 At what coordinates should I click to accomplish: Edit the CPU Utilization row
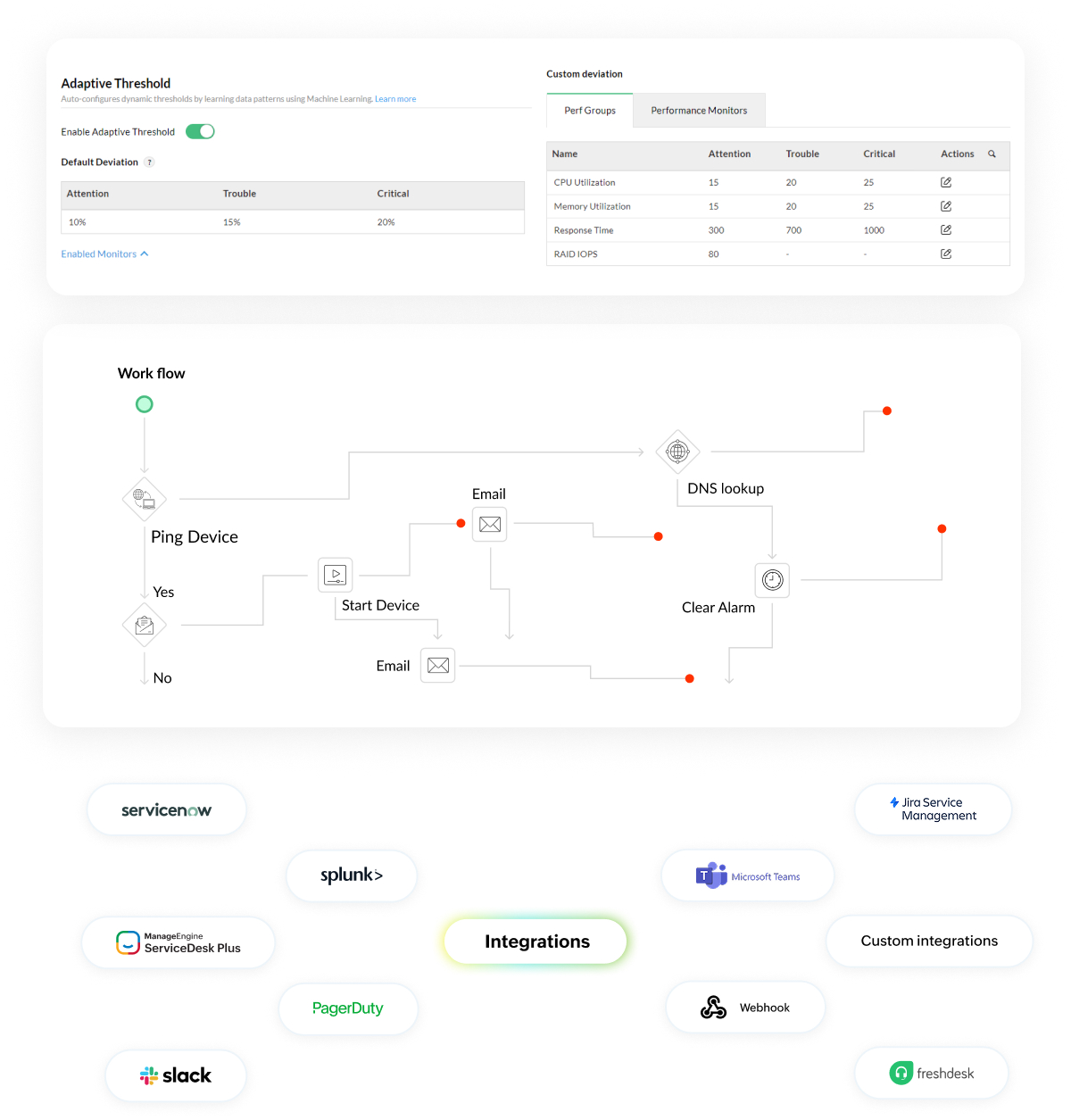click(x=946, y=182)
